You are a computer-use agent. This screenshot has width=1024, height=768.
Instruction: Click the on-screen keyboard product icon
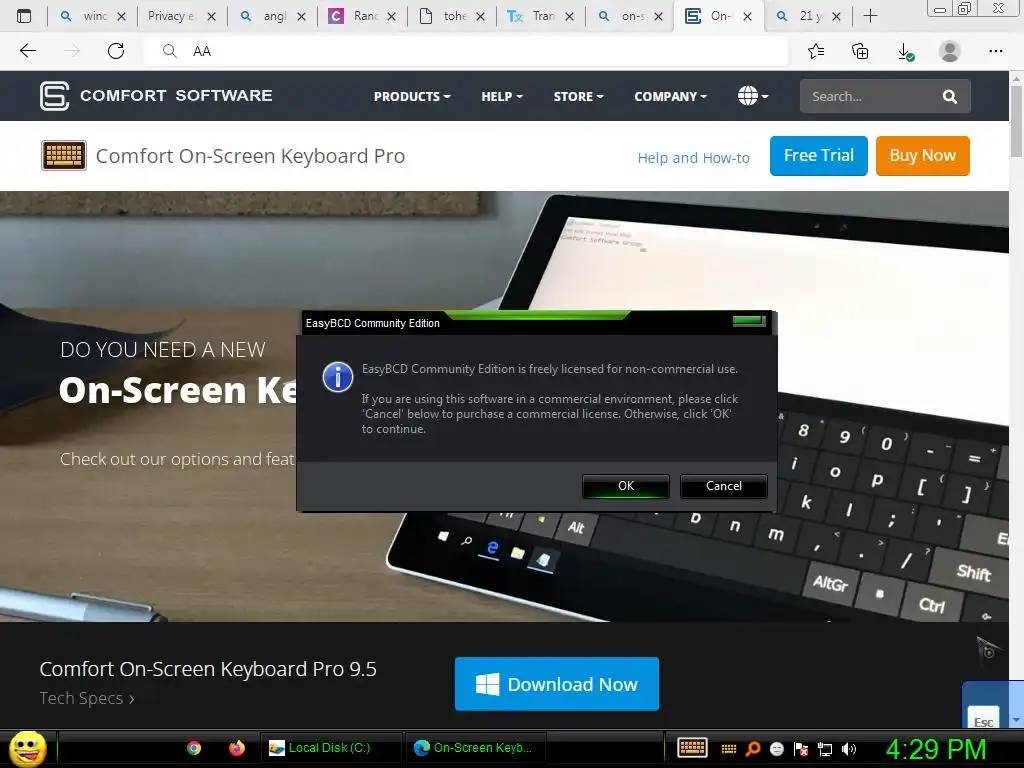(63, 155)
